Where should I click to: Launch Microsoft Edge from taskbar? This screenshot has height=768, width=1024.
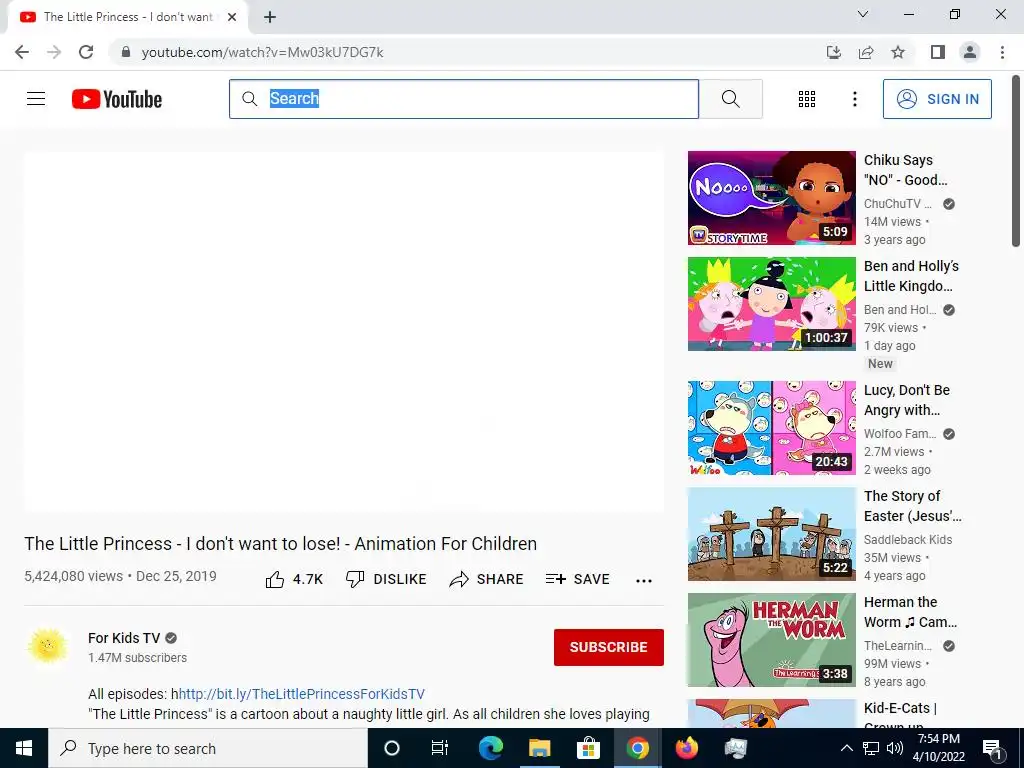click(x=490, y=748)
